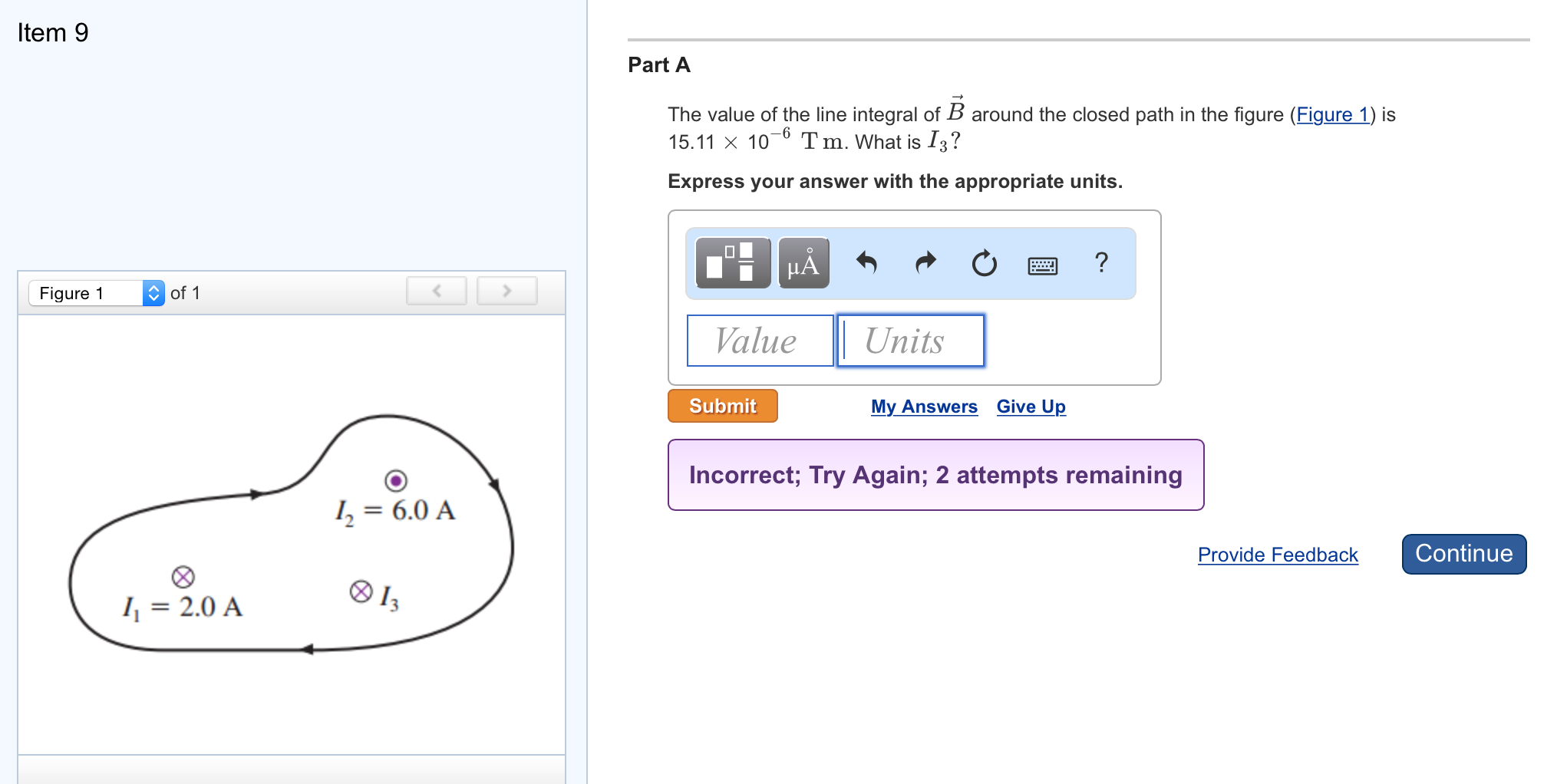This screenshot has width=1567, height=784.
Task: Click the Continue button
Action: coord(1463,553)
